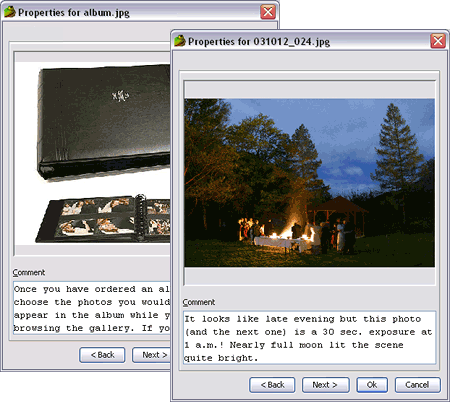Screen dimensions: 450x402
Task: Click the frog icon in 031012_024.jpg title bar
Action: [x=180, y=41]
